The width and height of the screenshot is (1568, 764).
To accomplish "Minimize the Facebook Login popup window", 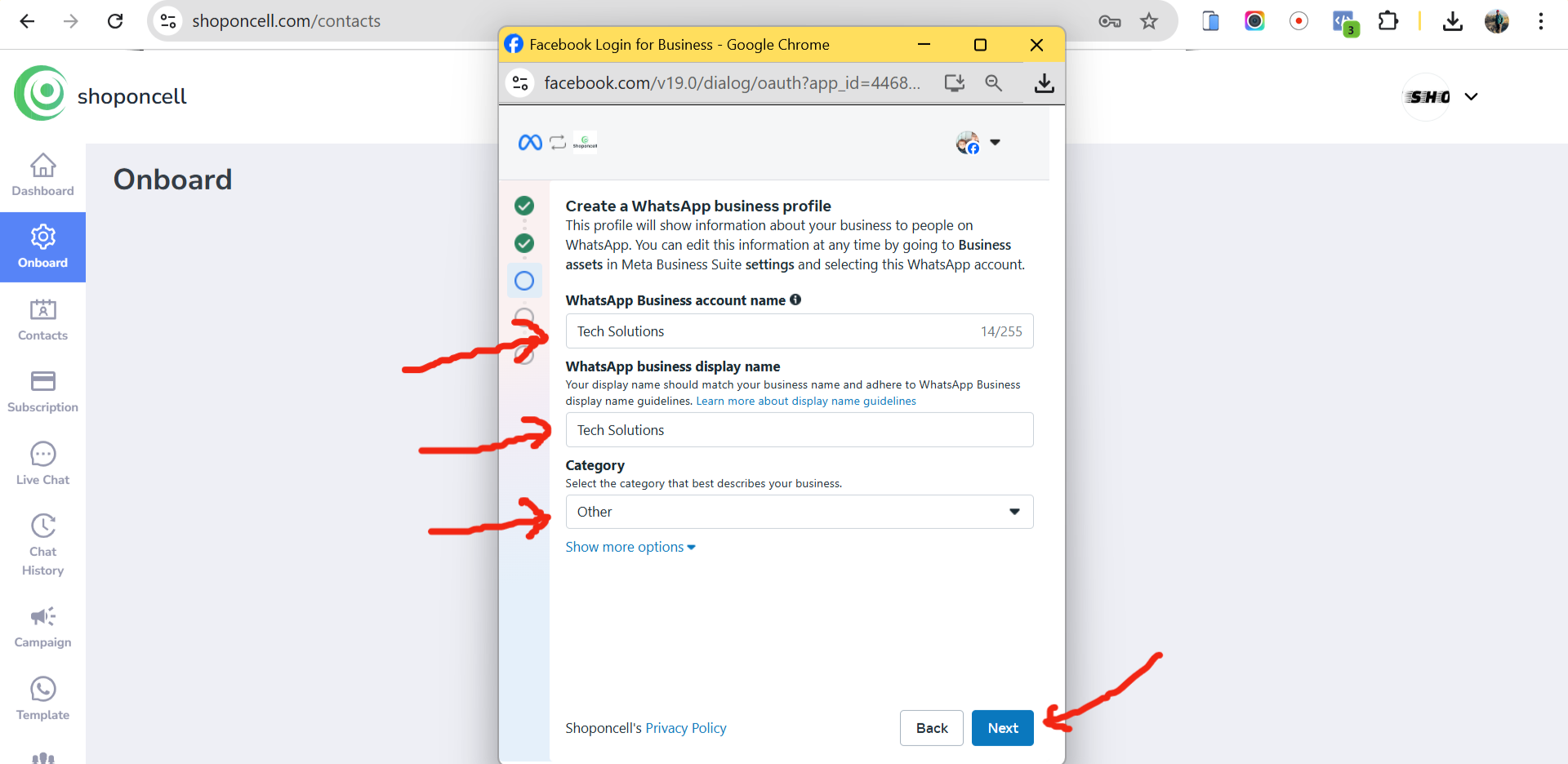I will 924,45.
